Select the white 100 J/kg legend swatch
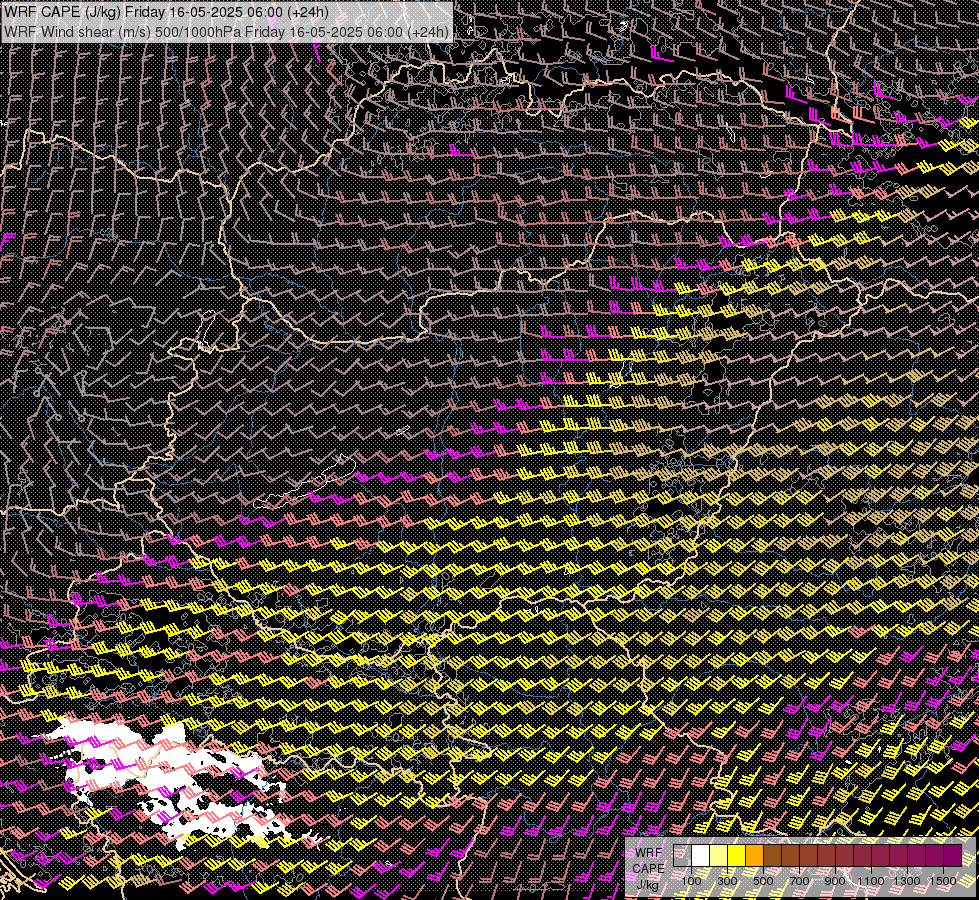This screenshot has width=979, height=900. point(701,855)
